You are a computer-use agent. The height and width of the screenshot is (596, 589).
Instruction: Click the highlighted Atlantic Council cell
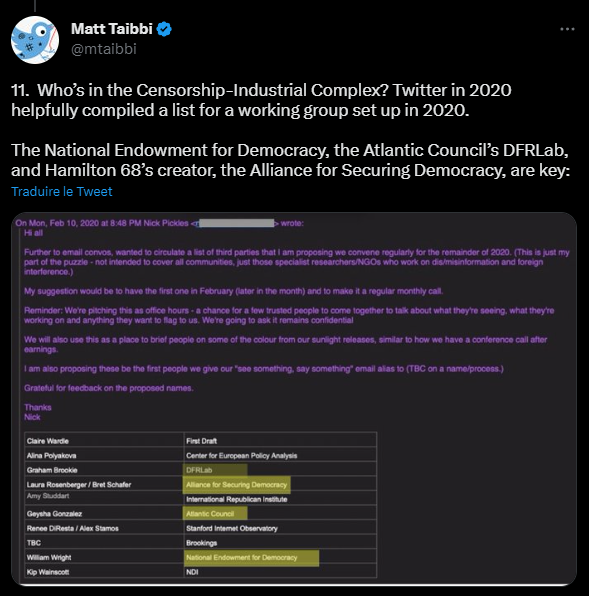pos(215,514)
